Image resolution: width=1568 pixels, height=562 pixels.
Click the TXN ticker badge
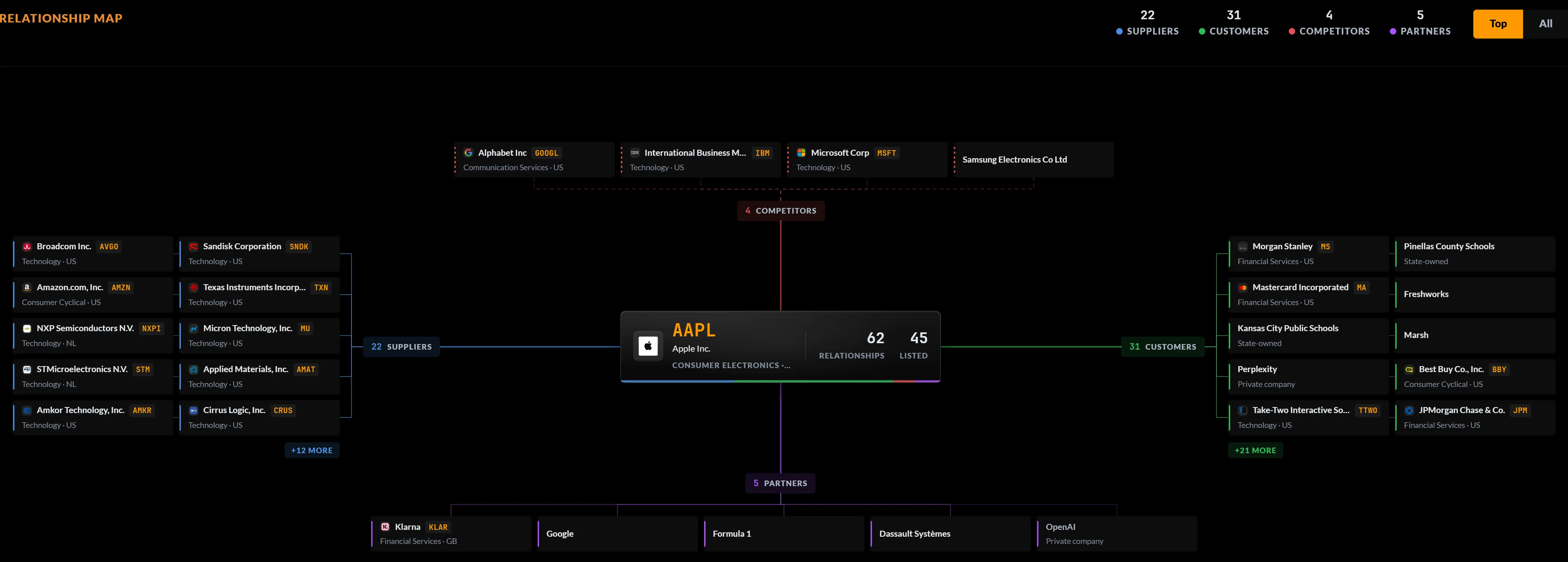(x=321, y=287)
